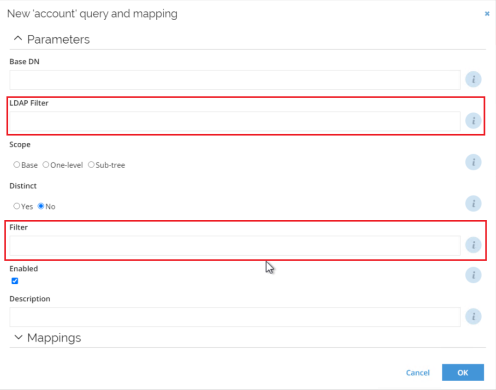Click the OK button

pyautogui.click(x=463, y=372)
